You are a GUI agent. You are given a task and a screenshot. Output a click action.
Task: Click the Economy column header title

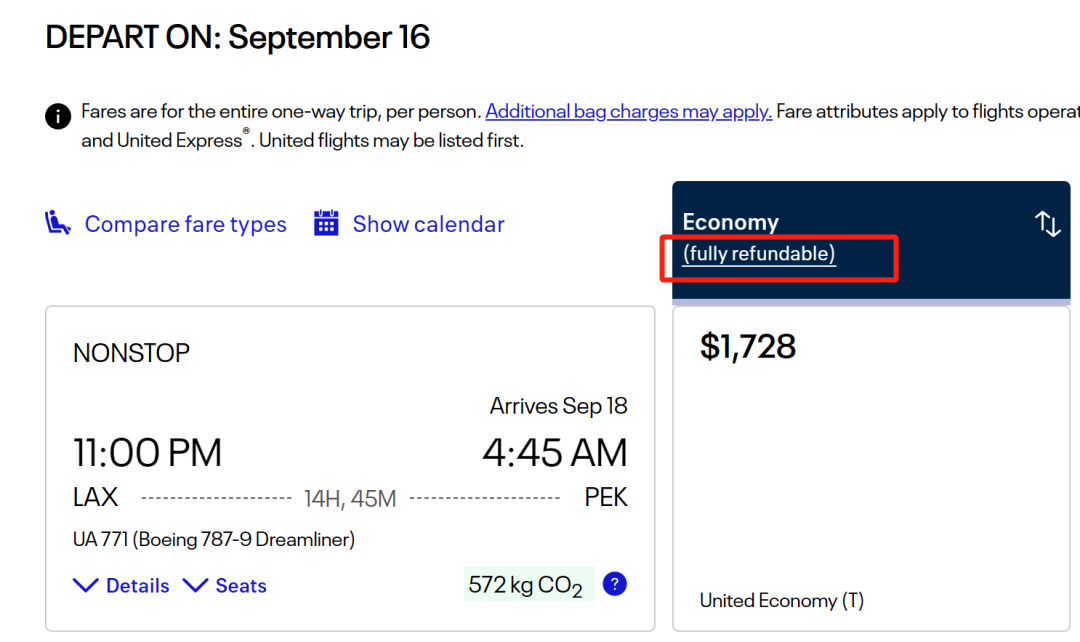(730, 222)
